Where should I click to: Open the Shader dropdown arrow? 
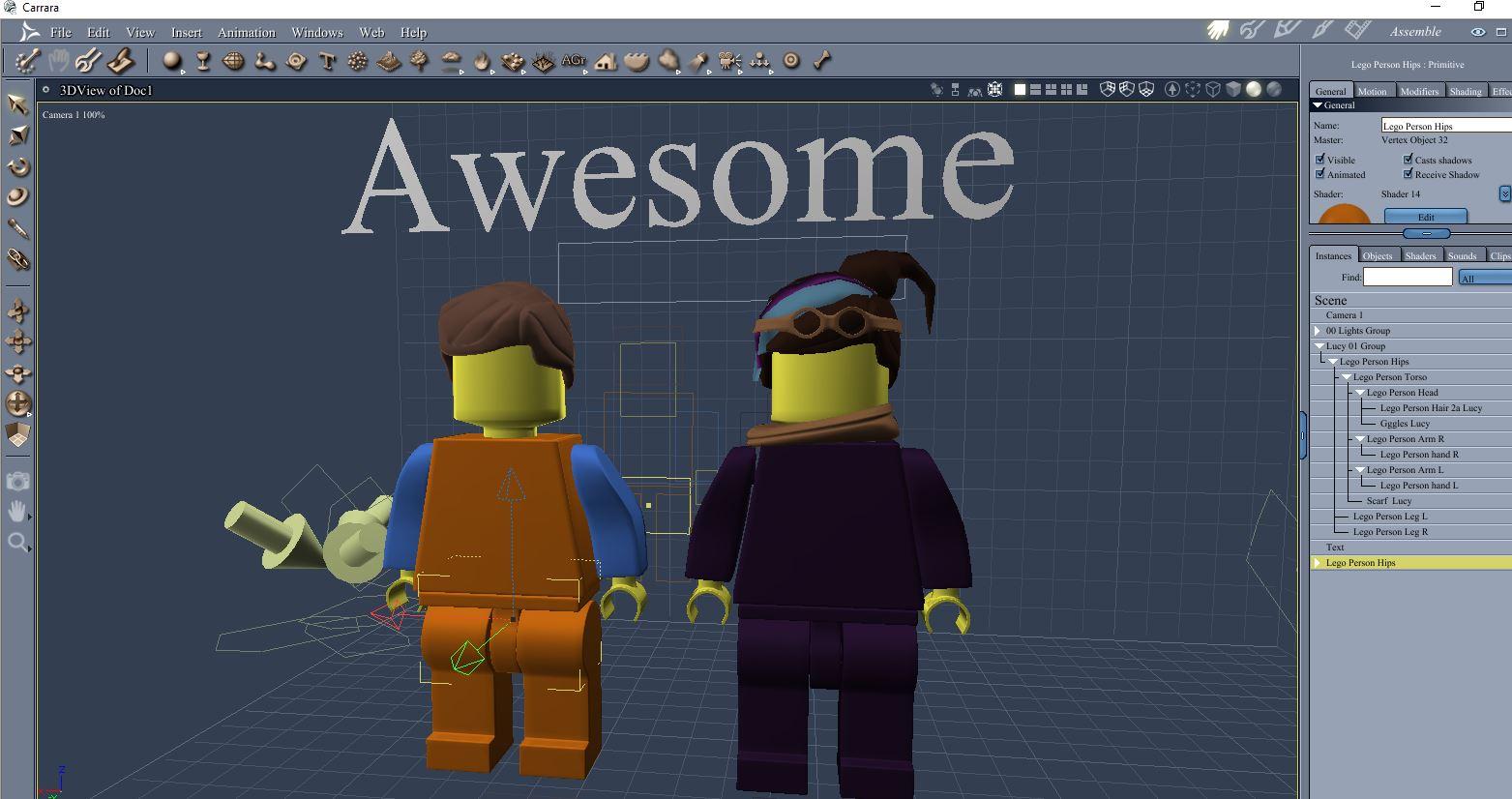pyautogui.click(x=1505, y=194)
